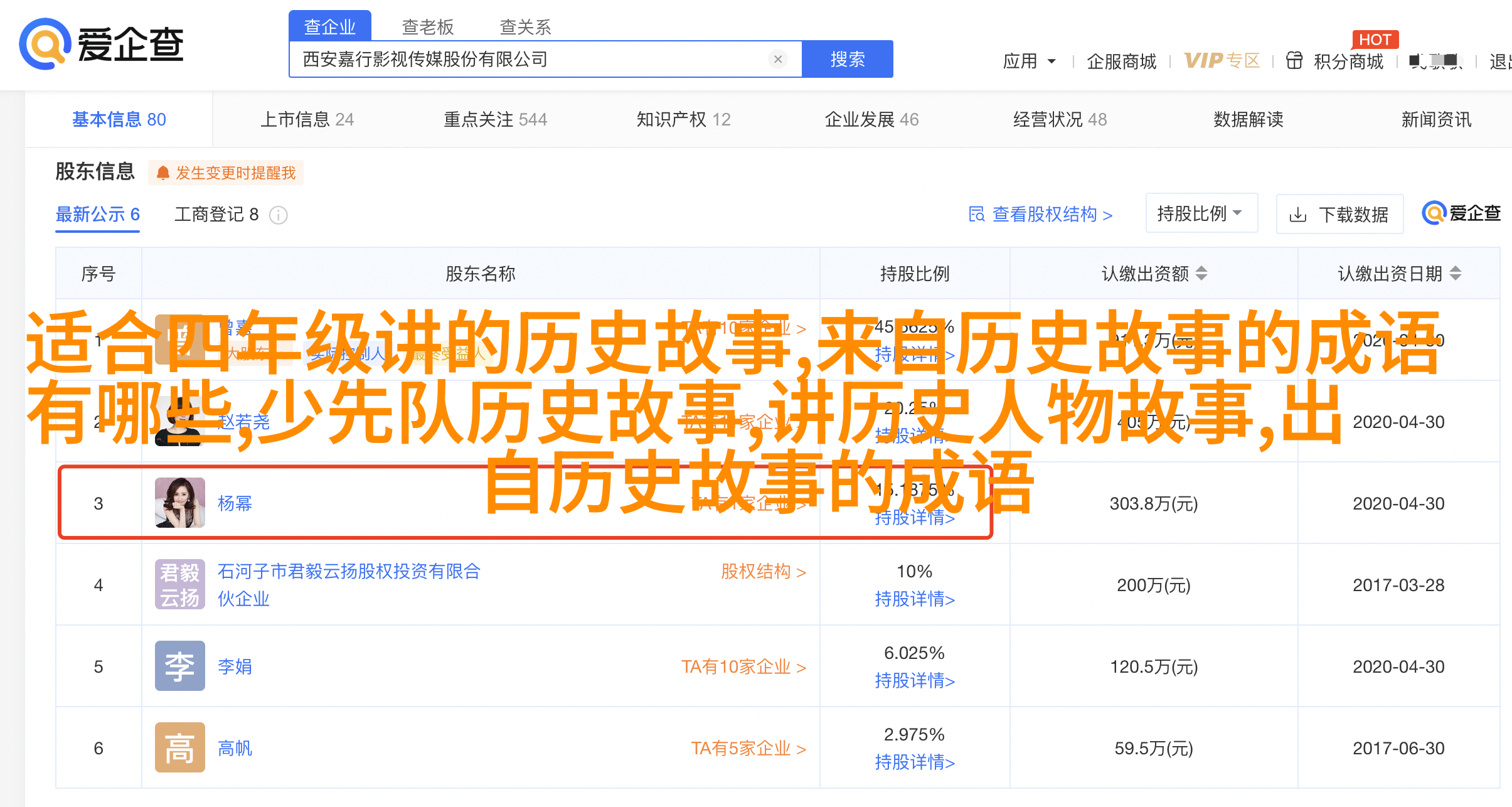Open the 持股比例 dropdown

tap(1201, 213)
